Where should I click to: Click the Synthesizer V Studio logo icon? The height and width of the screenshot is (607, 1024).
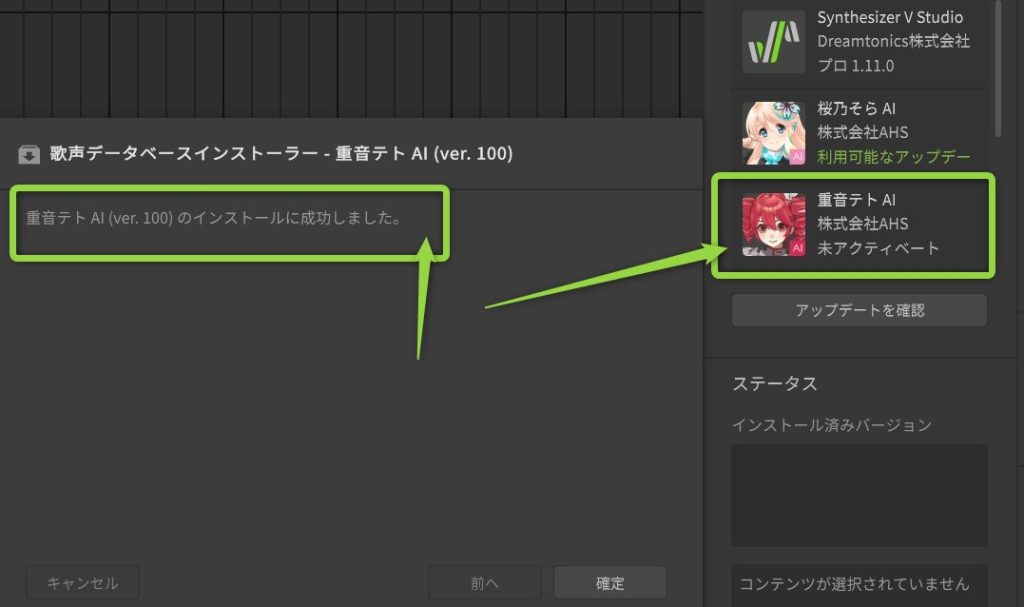[x=773, y=41]
